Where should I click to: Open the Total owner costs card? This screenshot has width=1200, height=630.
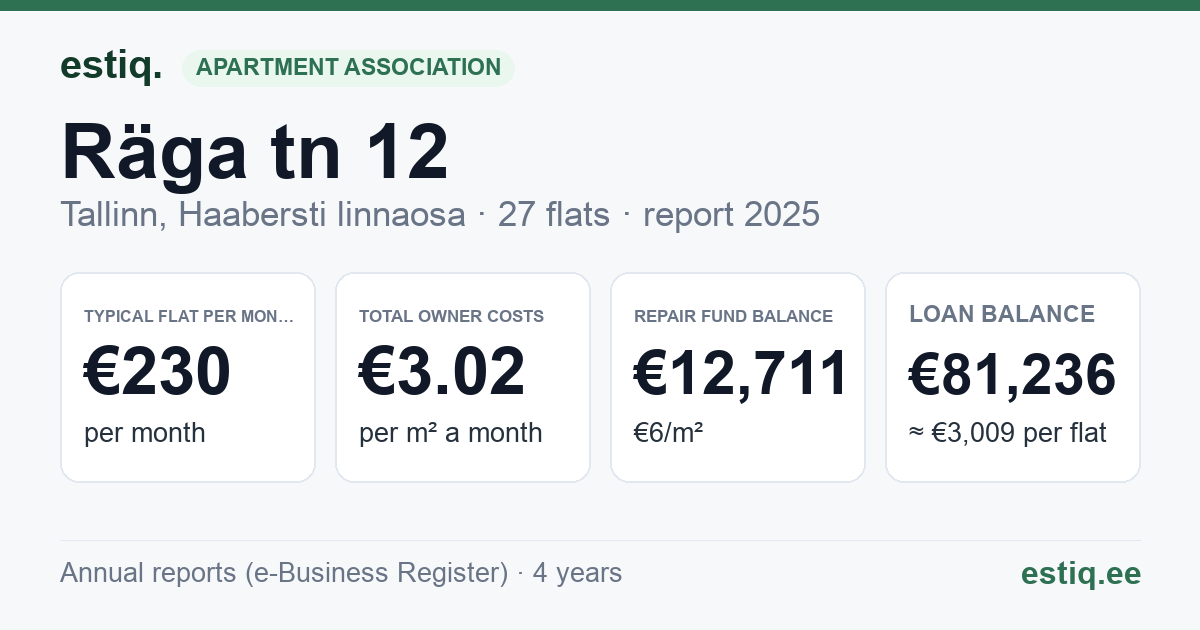pos(463,377)
